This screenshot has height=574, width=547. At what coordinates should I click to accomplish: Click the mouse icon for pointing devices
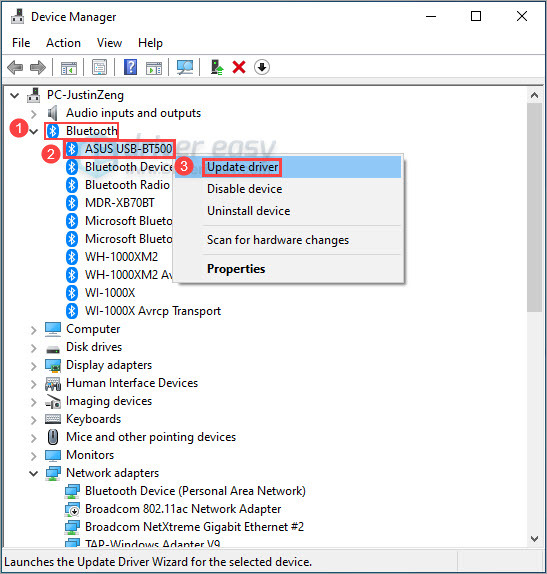53,437
